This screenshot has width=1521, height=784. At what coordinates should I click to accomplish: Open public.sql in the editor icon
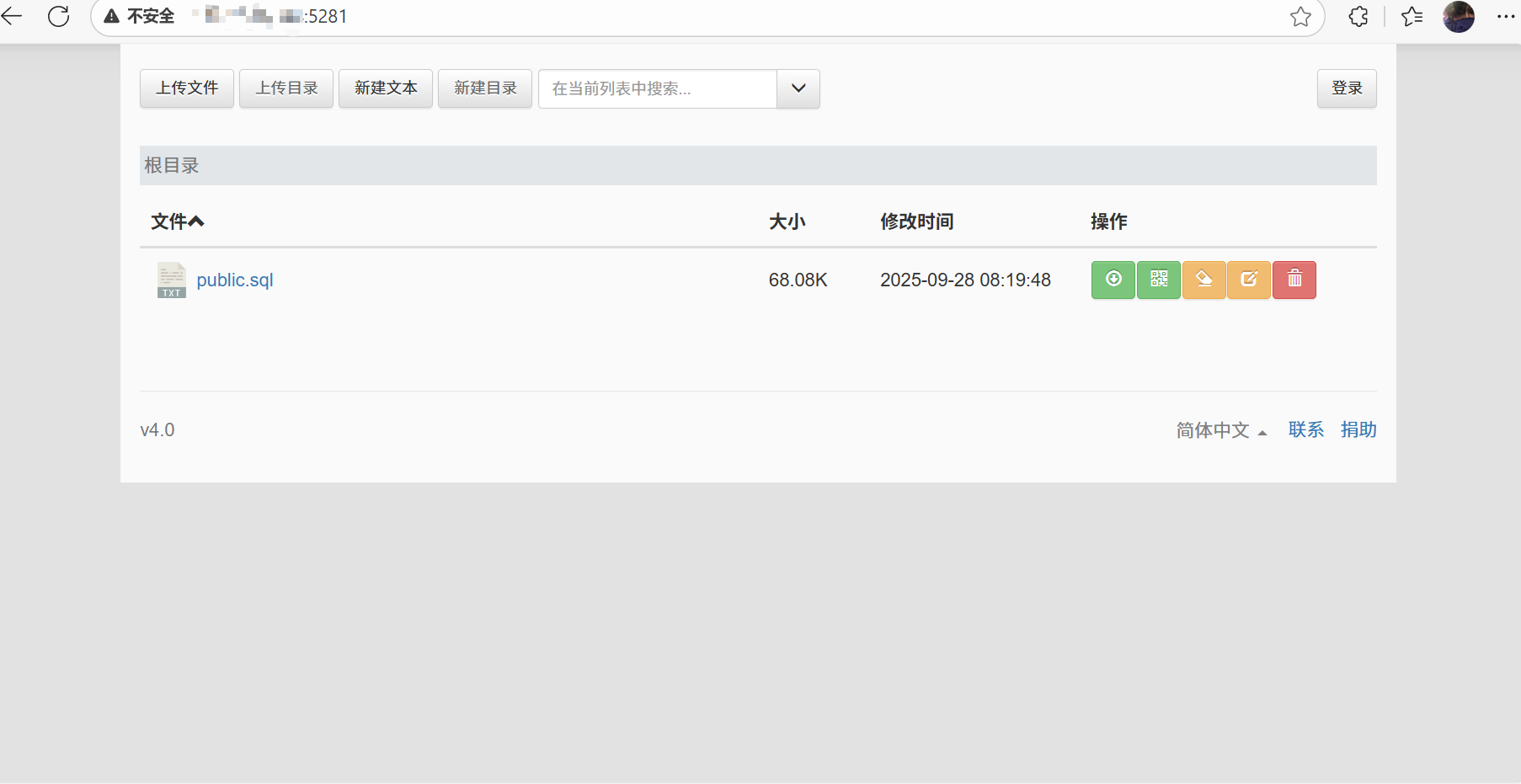point(1249,280)
